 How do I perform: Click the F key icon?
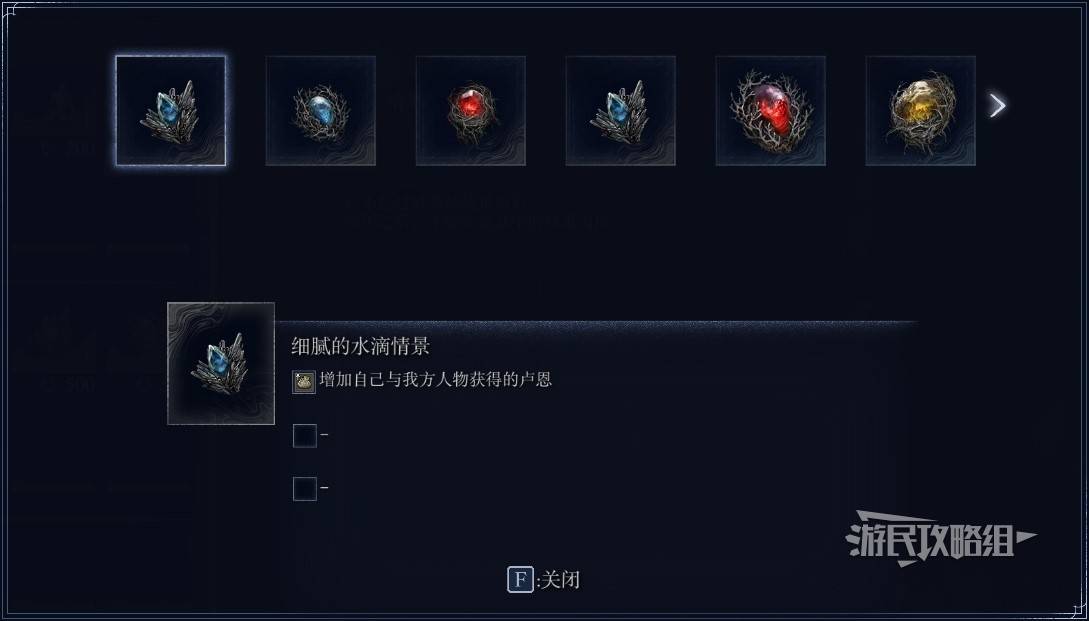pos(519,579)
